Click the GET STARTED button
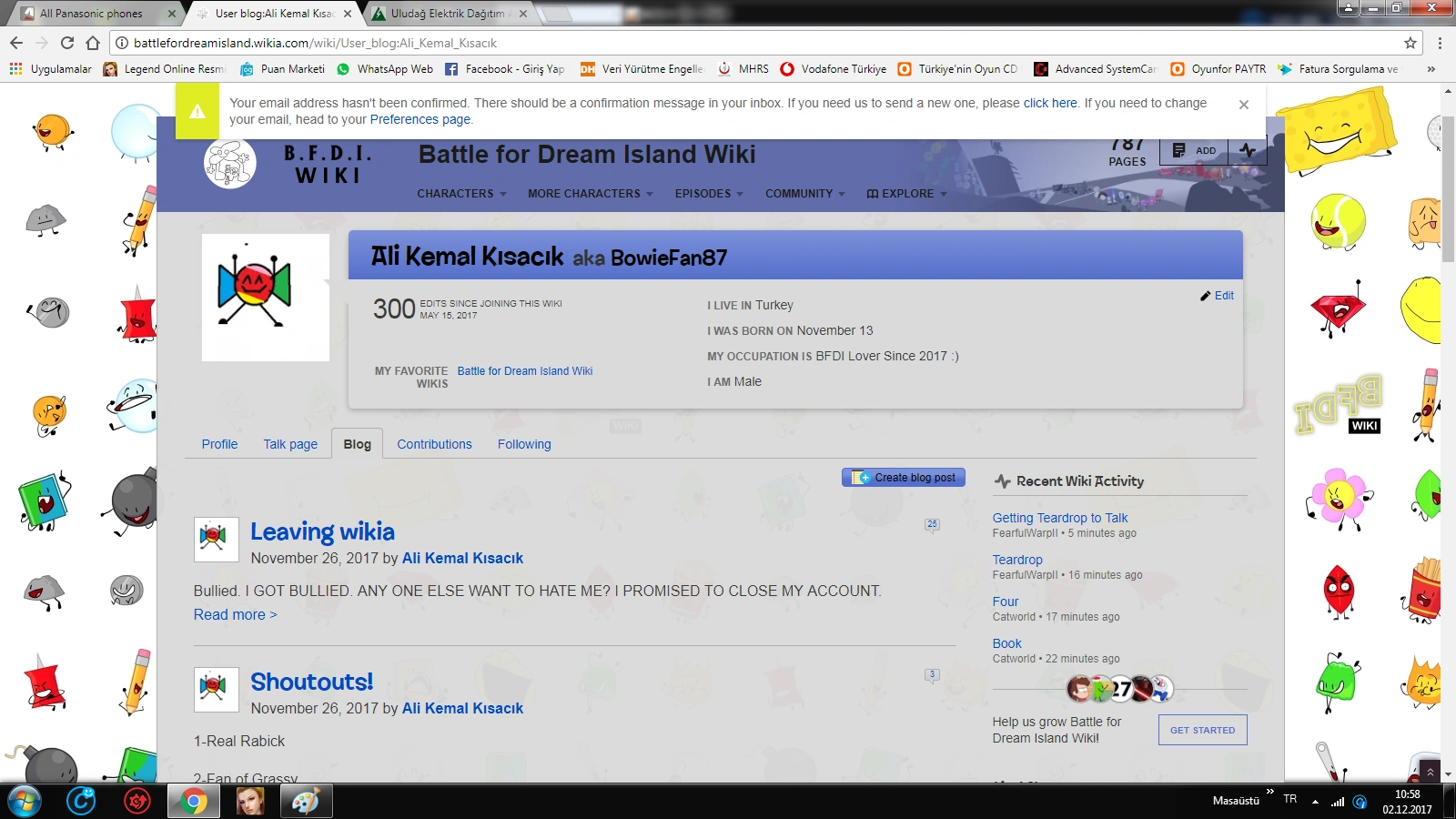The height and width of the screenshot is (819, 1456). tap(1203, 730)
